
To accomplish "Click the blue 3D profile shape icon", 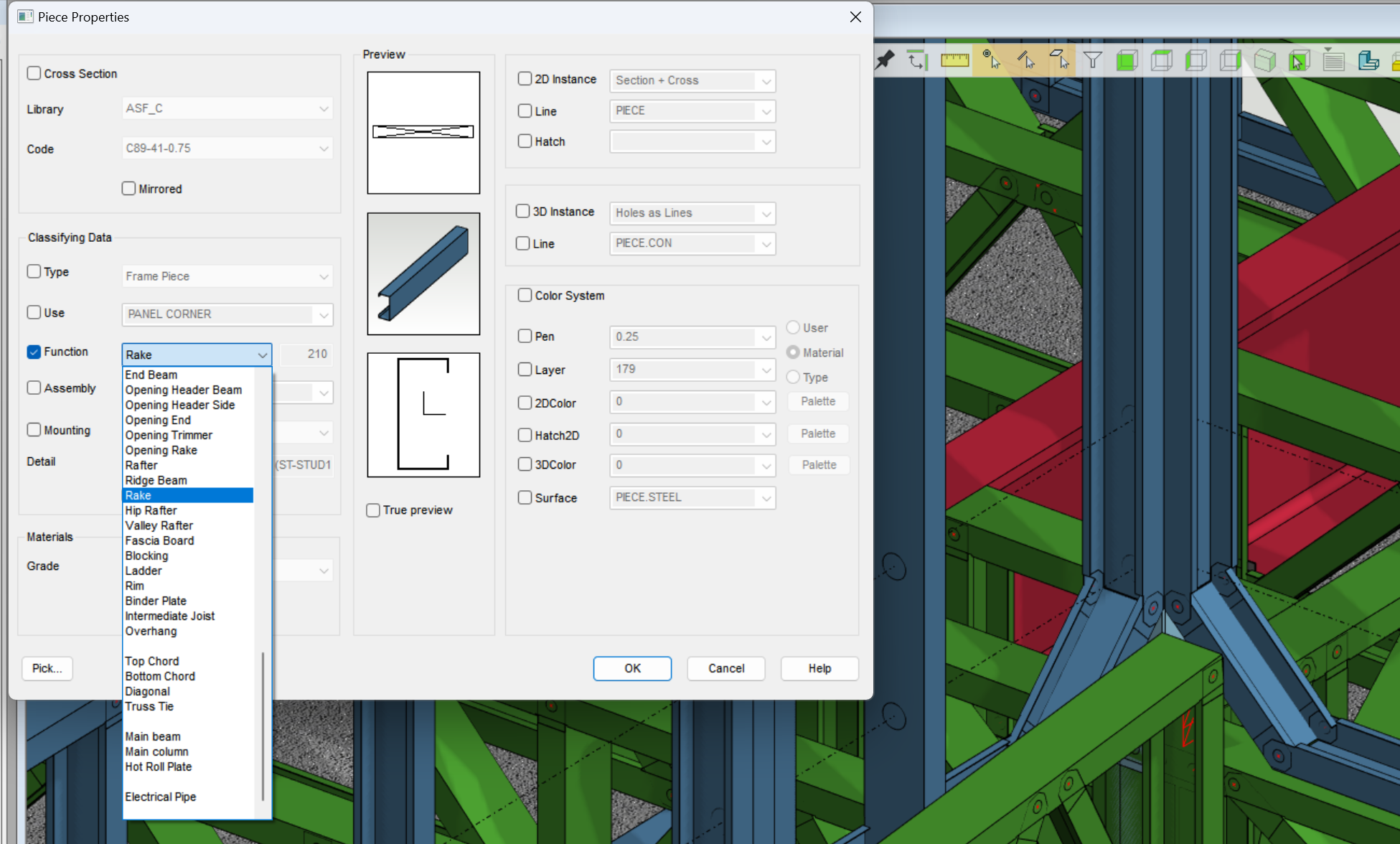I will (x=1368, y=61).
